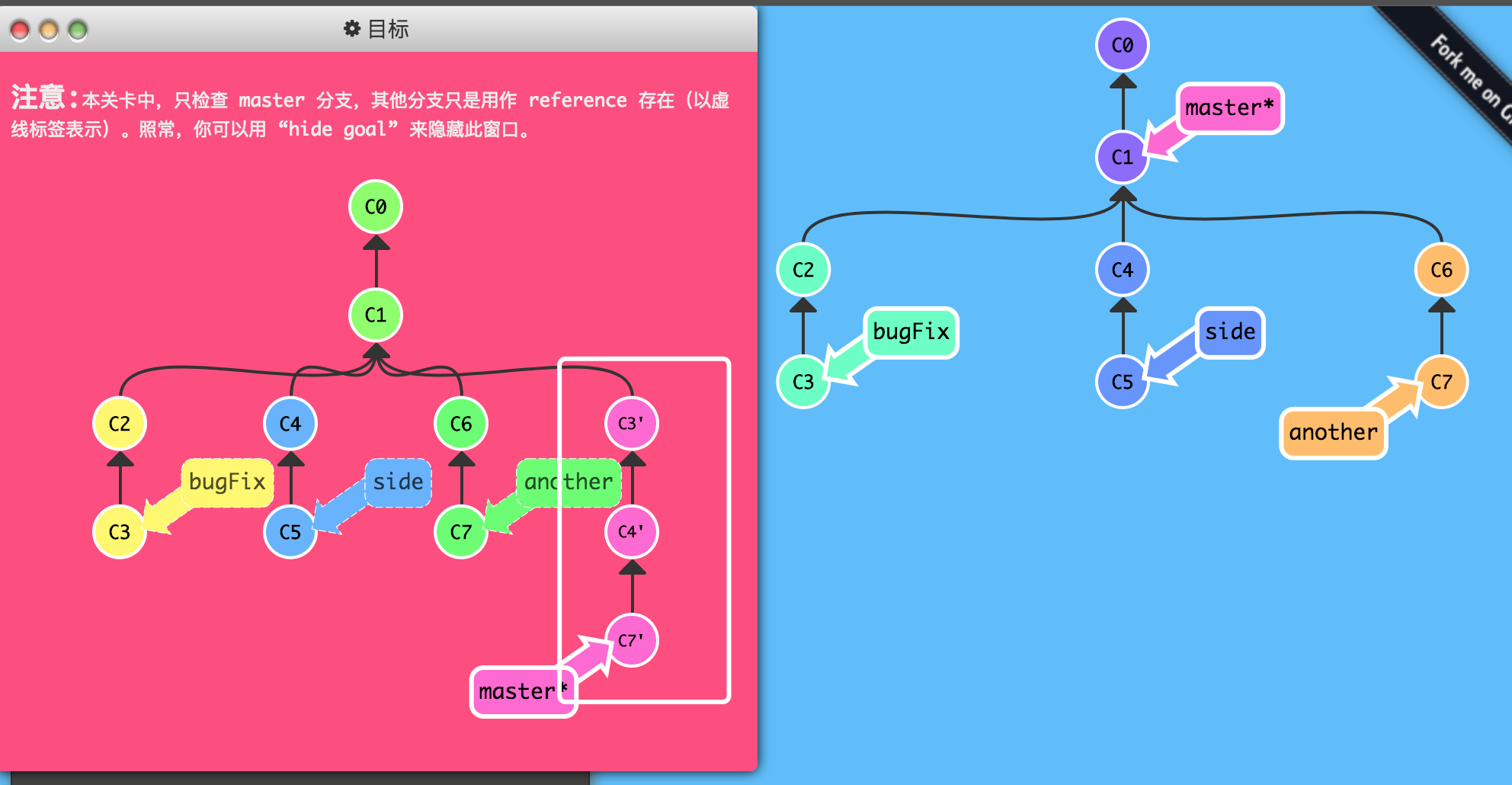Click orange commit C7 in main tree
This screenshot has height=785, width=1512.
pyautogui.click(x=1442, y=382)
